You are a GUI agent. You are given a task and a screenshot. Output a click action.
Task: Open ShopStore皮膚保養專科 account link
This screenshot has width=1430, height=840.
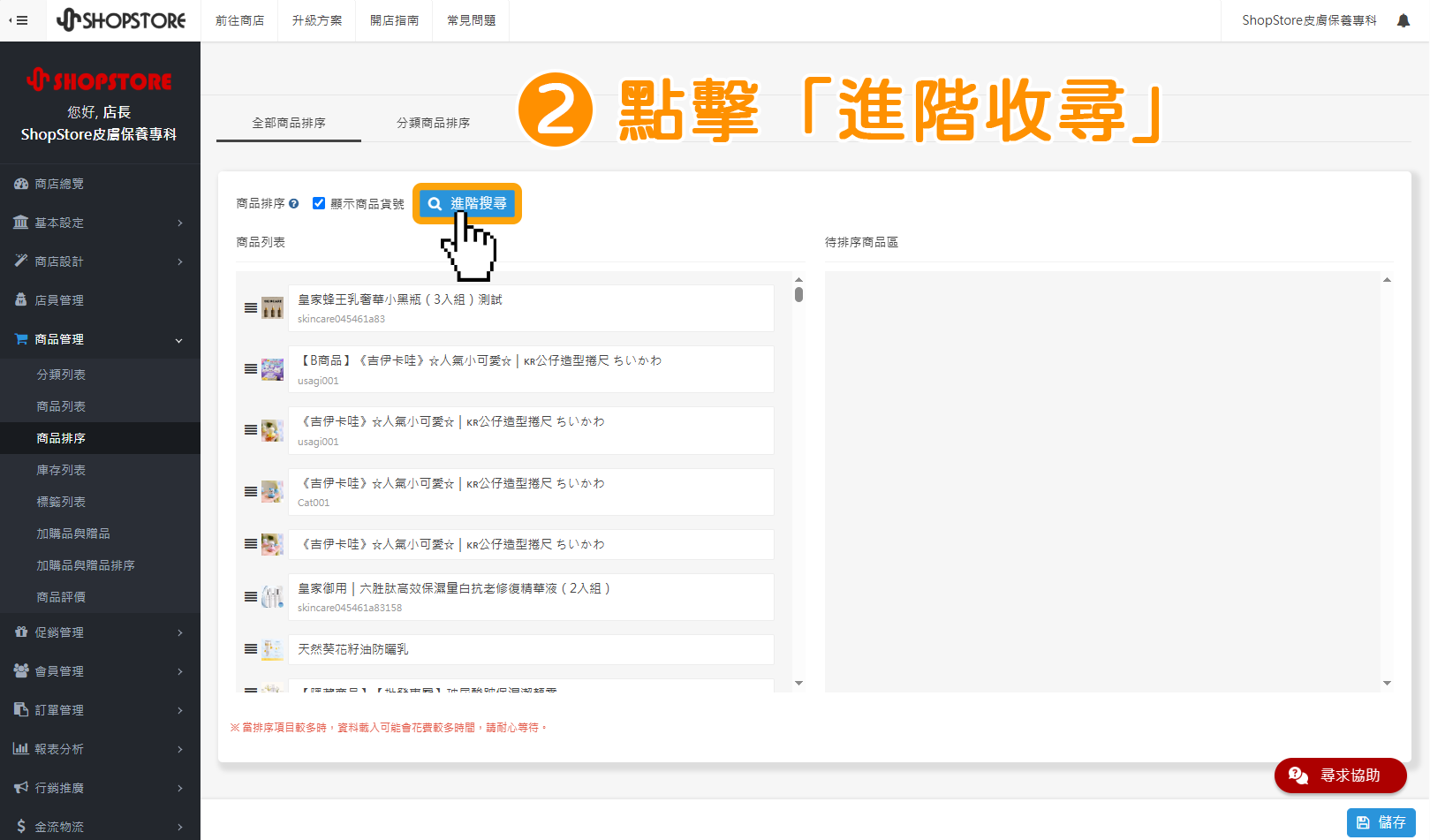[1309, 20]
